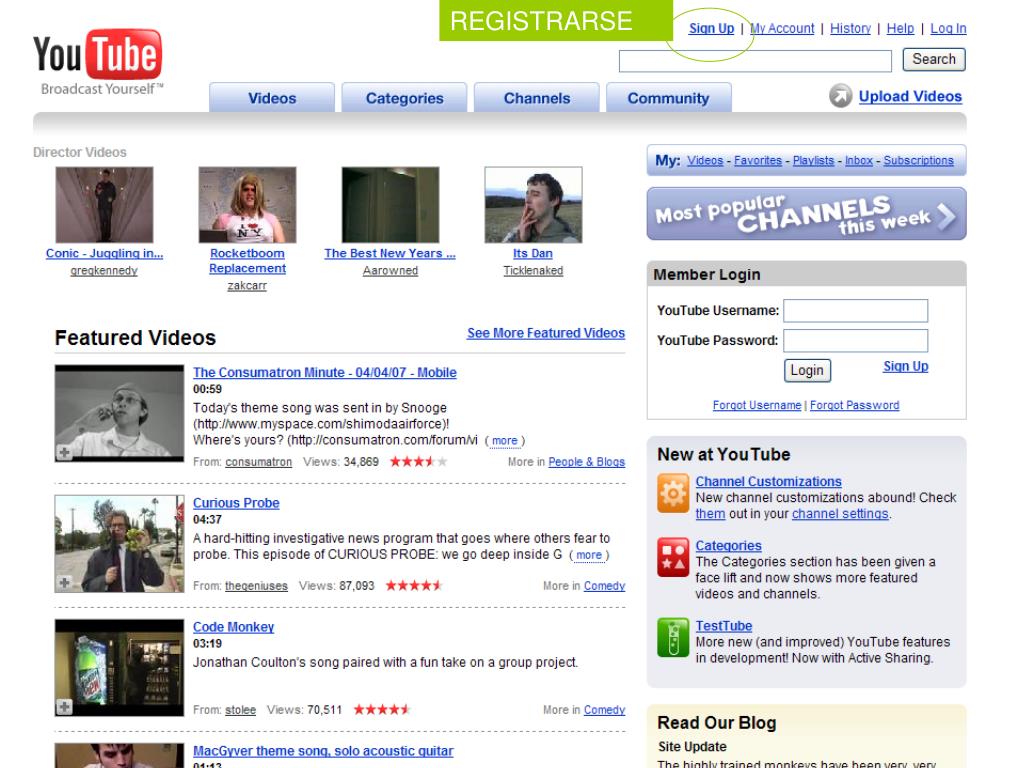
Task: Open Curious Probe video thumbnail
Action: tap(120, 543)
